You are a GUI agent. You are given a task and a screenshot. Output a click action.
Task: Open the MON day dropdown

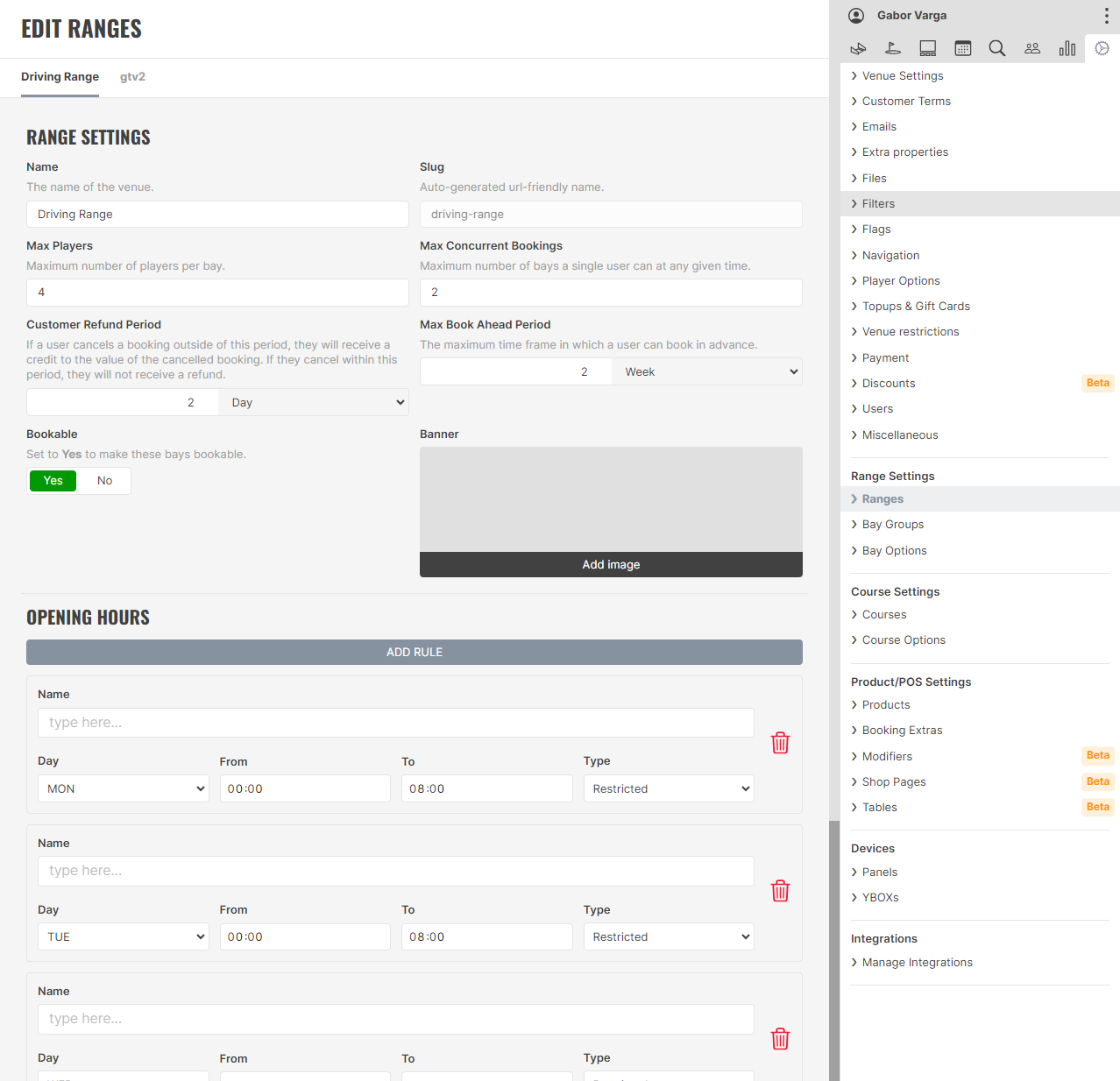(x=124, y=788)
